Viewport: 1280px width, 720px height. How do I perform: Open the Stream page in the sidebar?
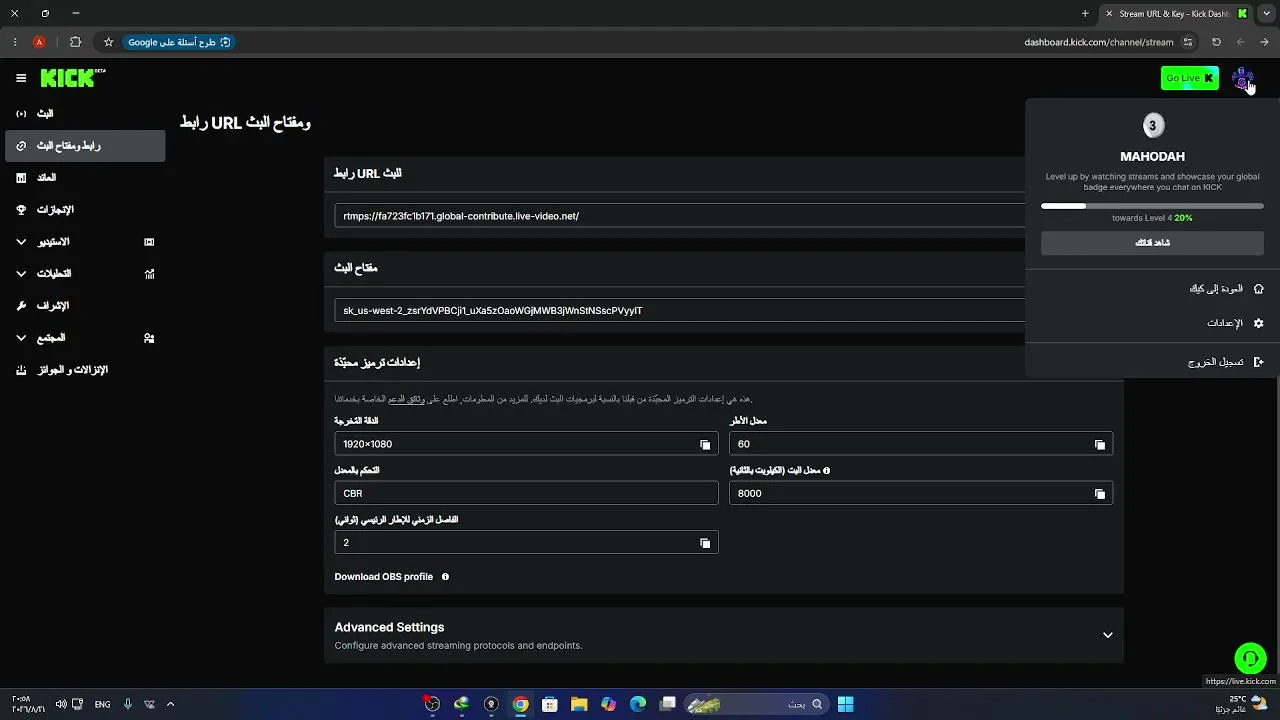coord(85,114)
